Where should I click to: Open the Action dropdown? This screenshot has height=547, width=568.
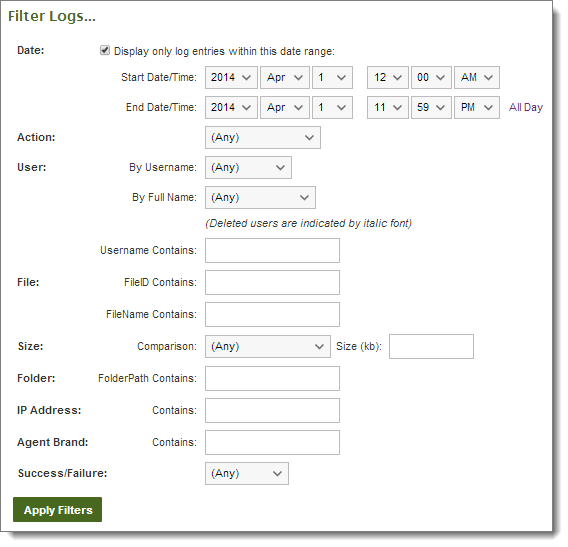point(263,138)
